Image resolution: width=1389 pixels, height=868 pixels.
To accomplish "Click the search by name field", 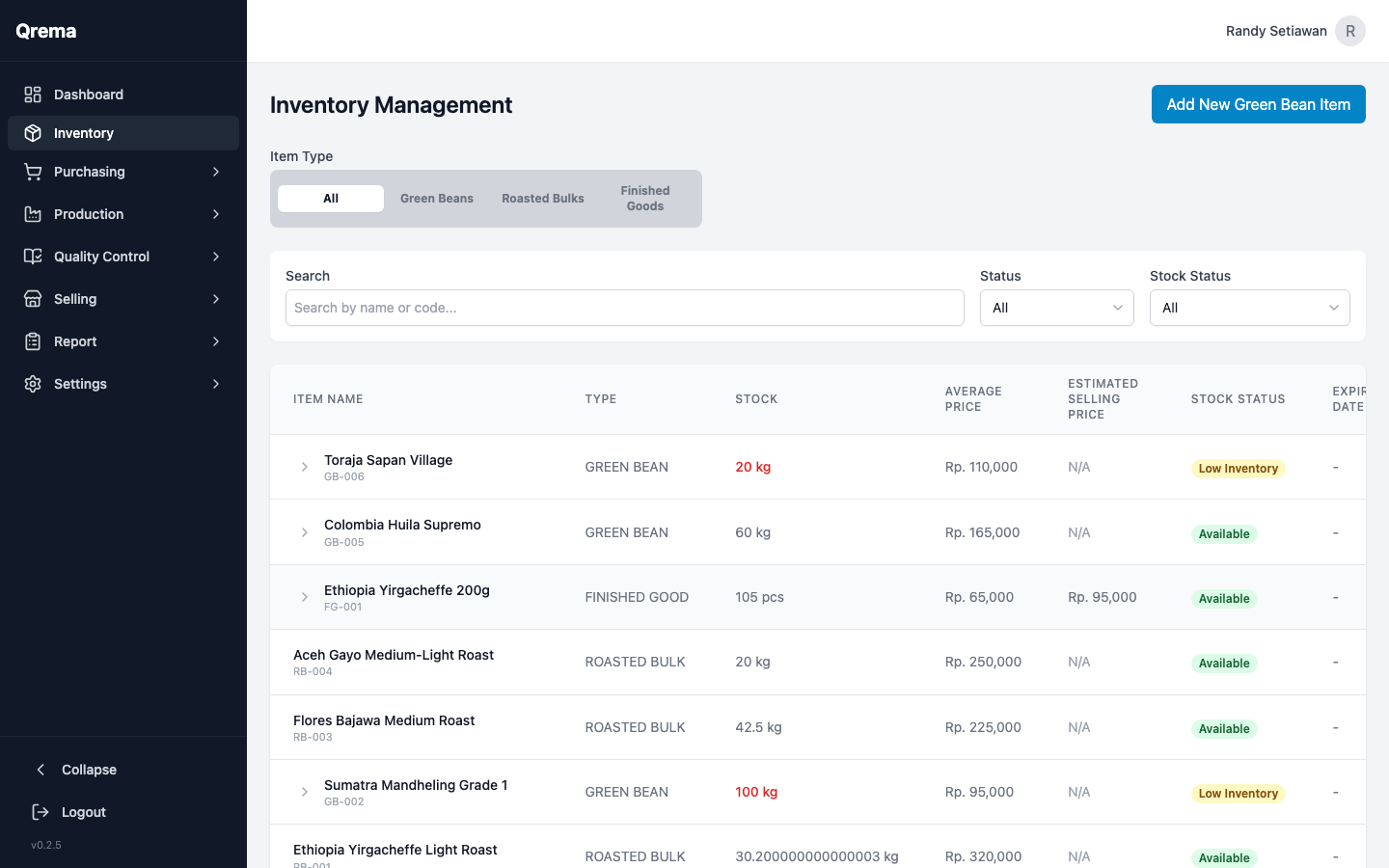I will point(624,308).
